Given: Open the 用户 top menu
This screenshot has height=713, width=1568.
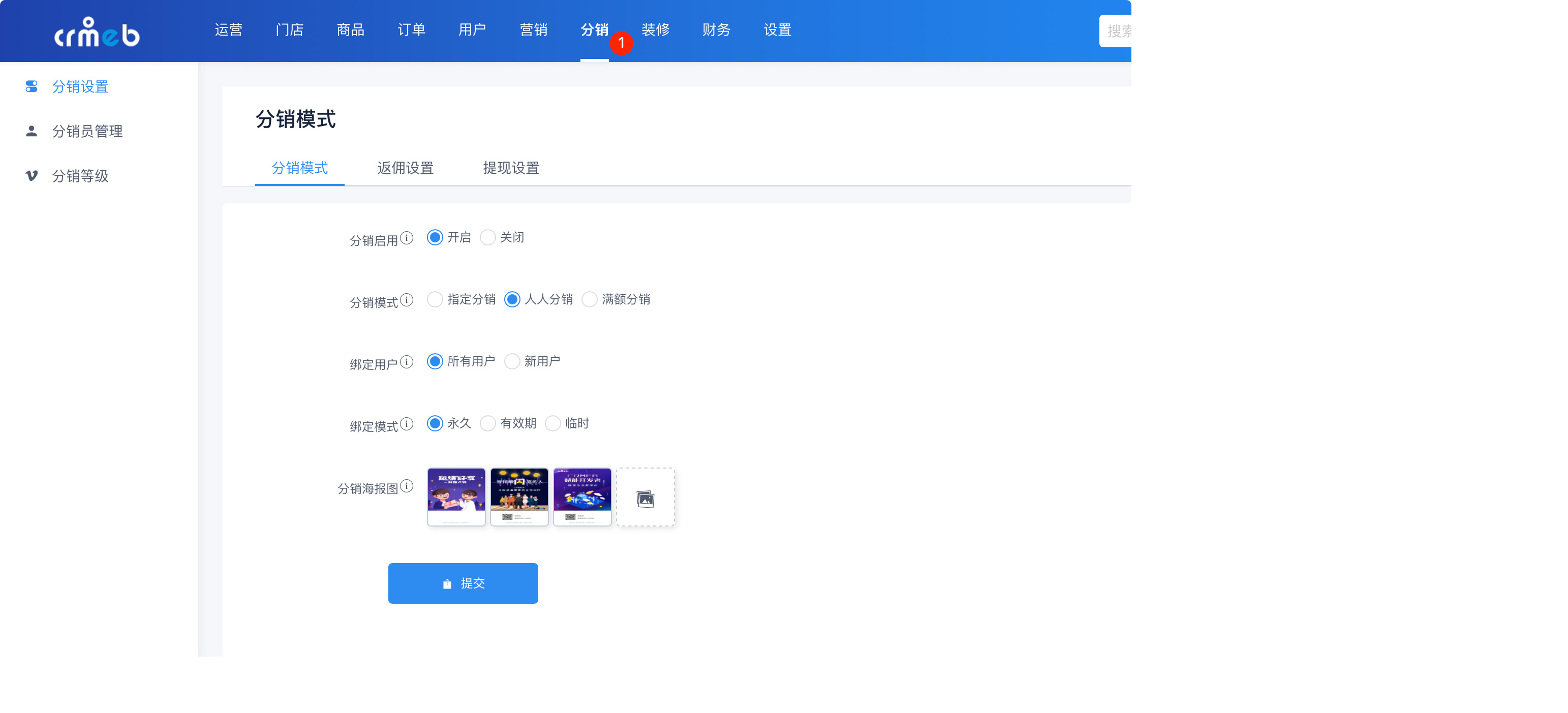Looking at the screenshot, I should tap(472, 30).
